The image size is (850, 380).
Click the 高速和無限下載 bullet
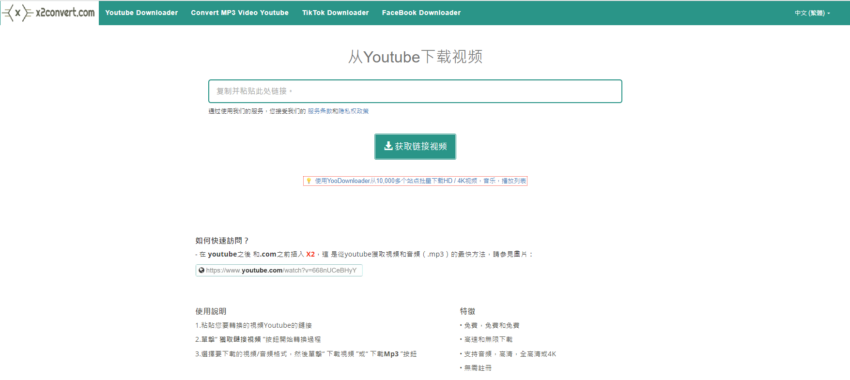pos(486,339)
